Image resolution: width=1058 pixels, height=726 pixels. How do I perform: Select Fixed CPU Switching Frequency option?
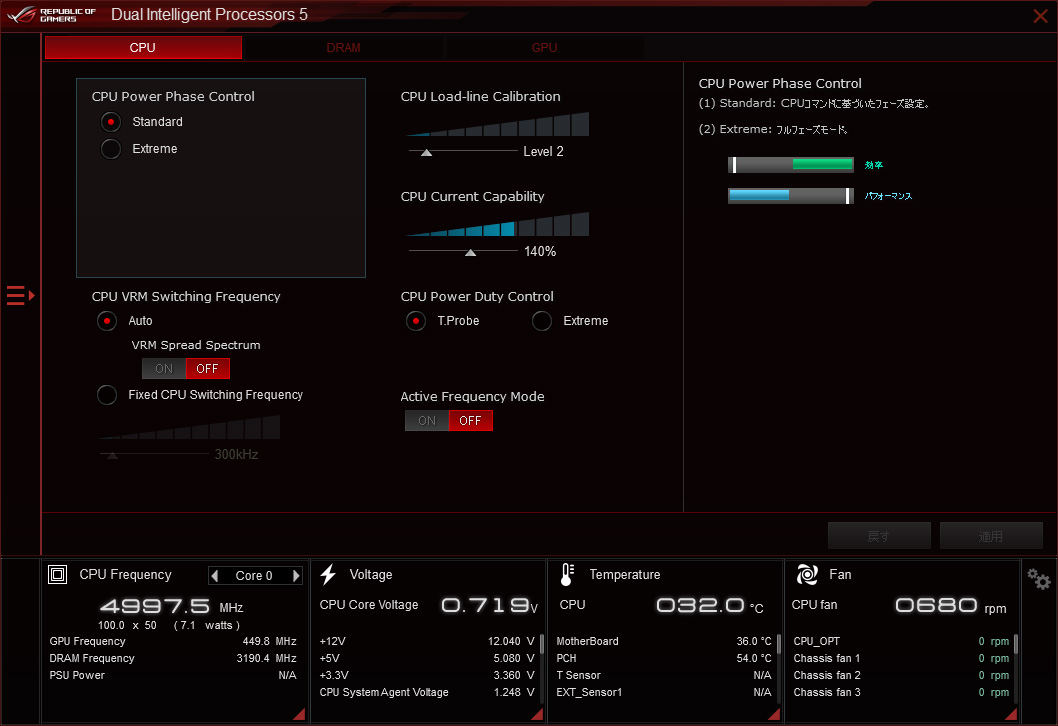tap(107, 395)
